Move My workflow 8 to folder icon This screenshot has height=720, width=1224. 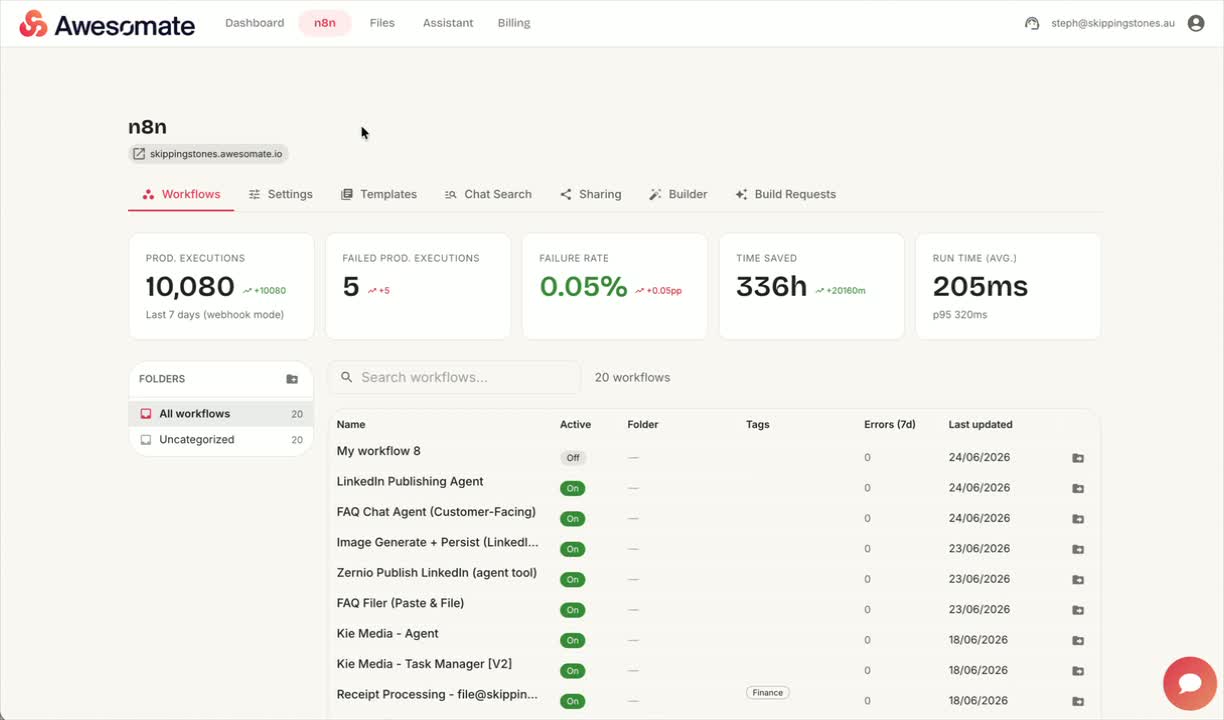tap(1078, 458)
